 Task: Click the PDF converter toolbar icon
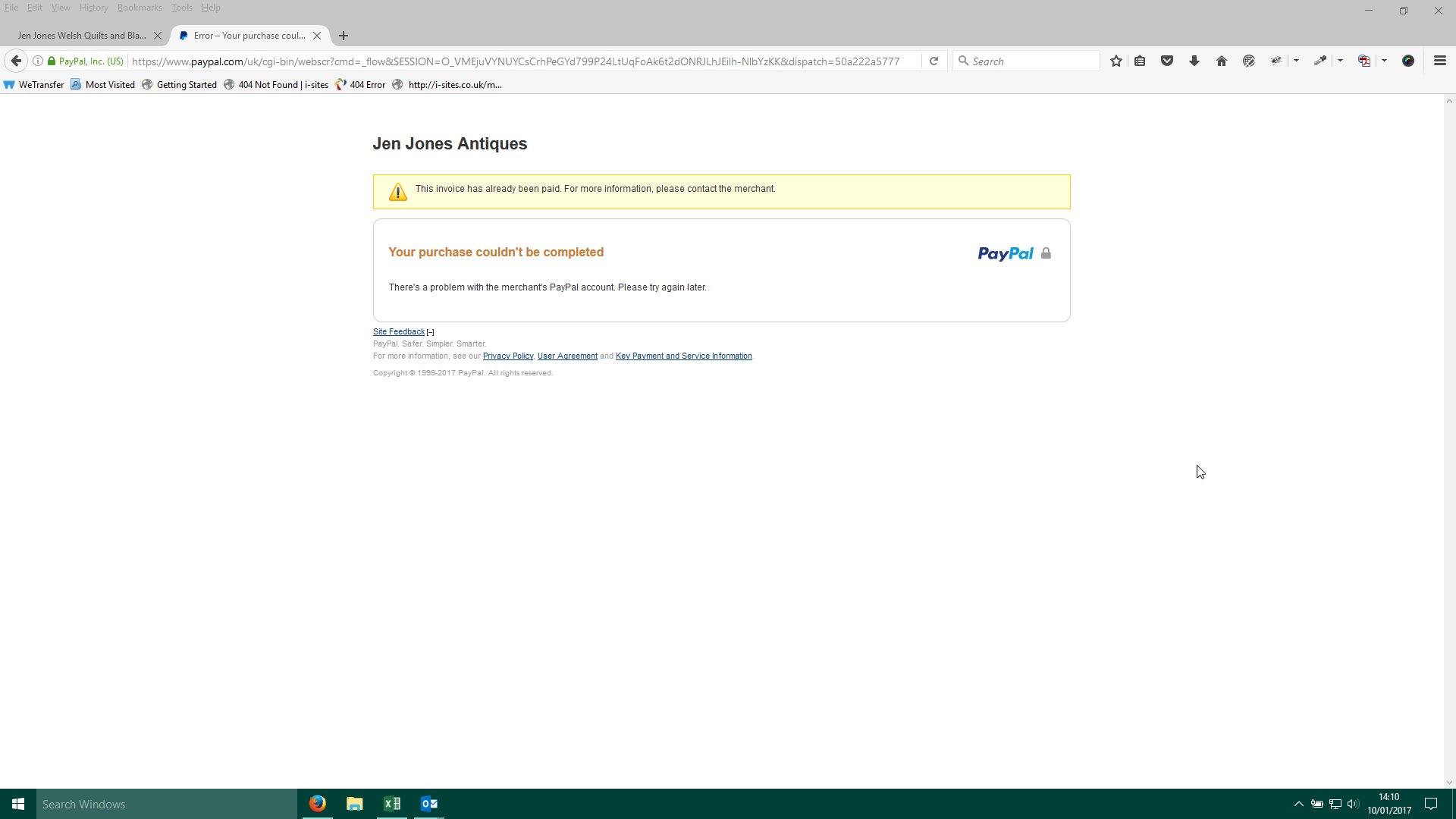point(1364,61)
